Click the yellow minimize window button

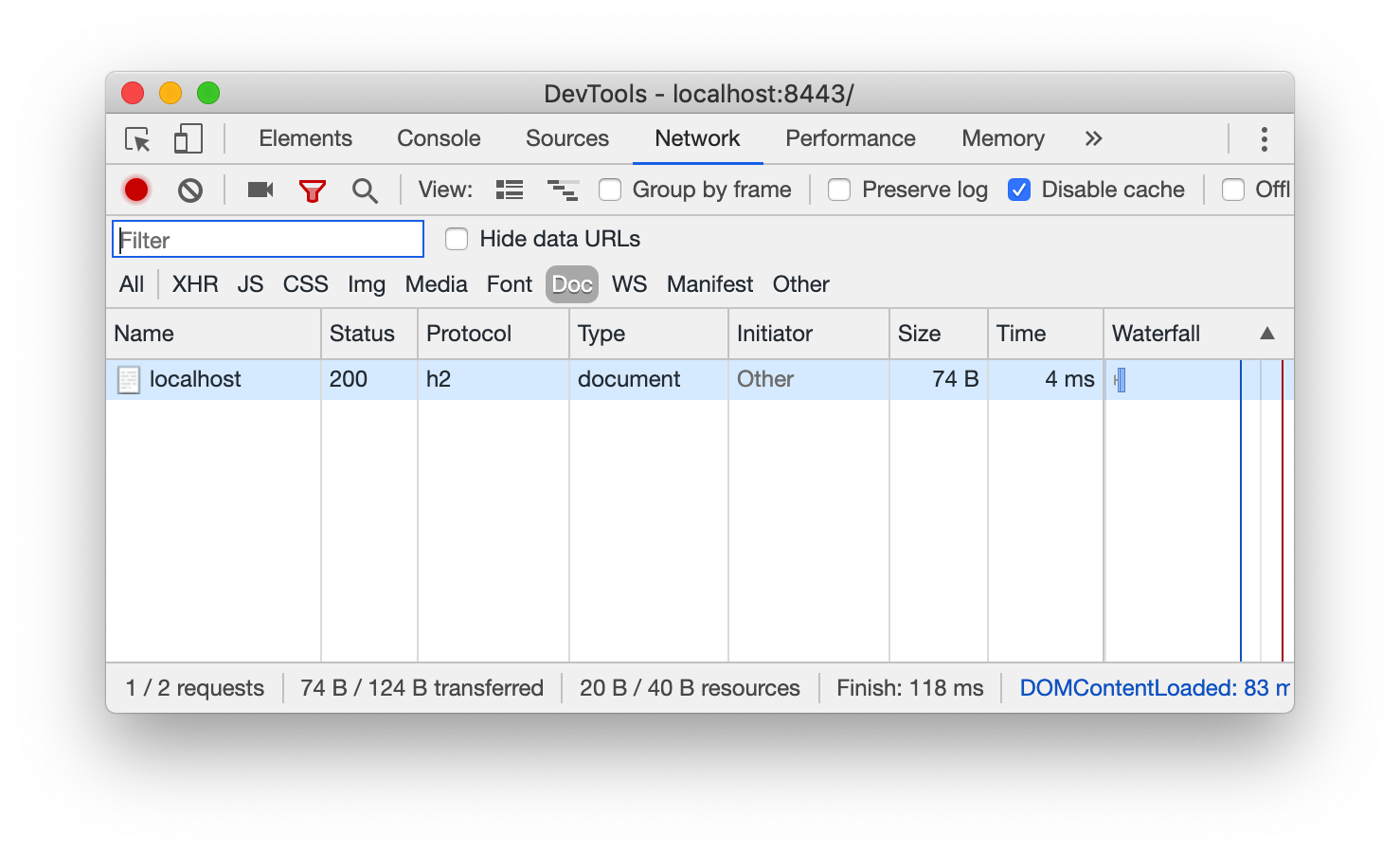[171, 93]
